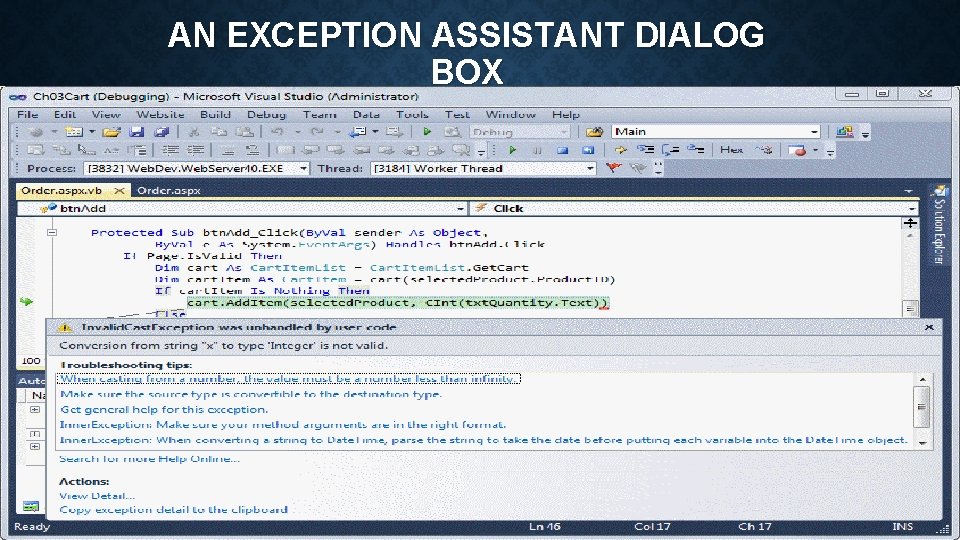Open the Build menu

(215, 114)
